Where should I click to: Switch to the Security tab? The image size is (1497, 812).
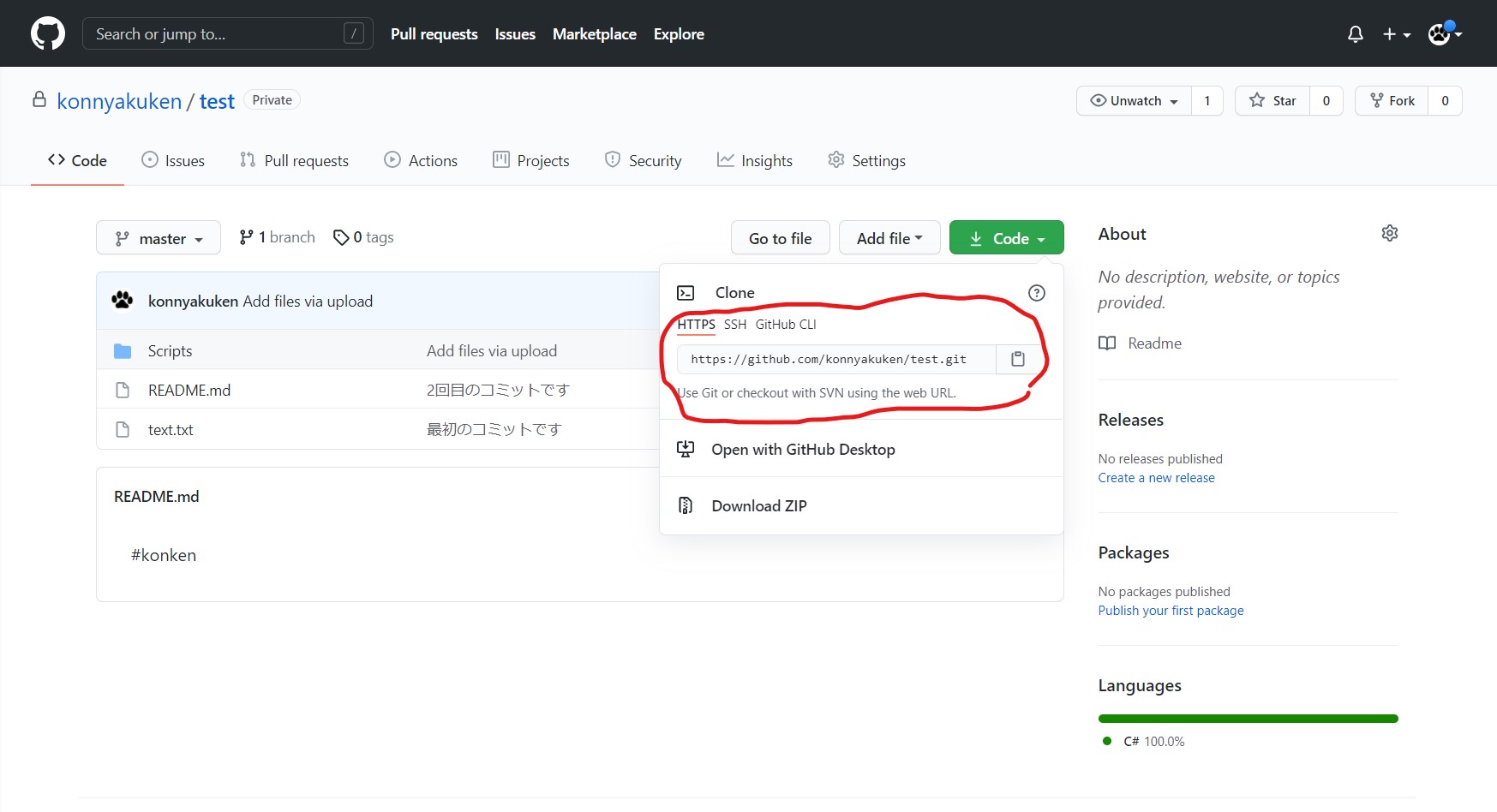pyautogui.click(x=644, y=160)
